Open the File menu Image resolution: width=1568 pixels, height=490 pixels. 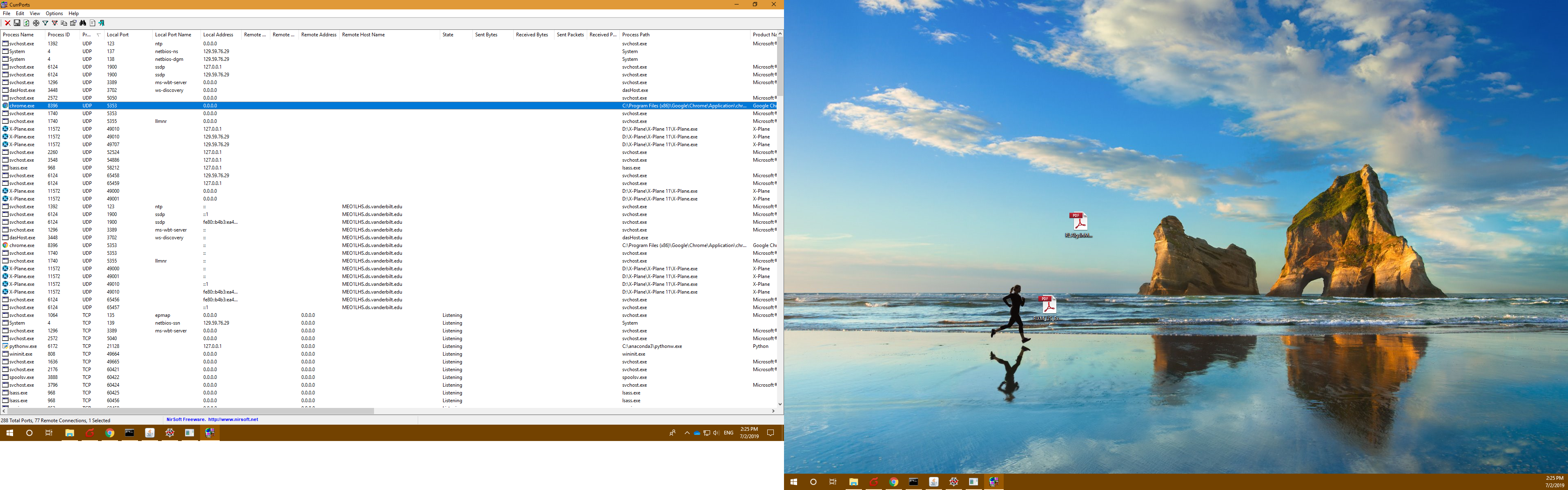[7, 13]
